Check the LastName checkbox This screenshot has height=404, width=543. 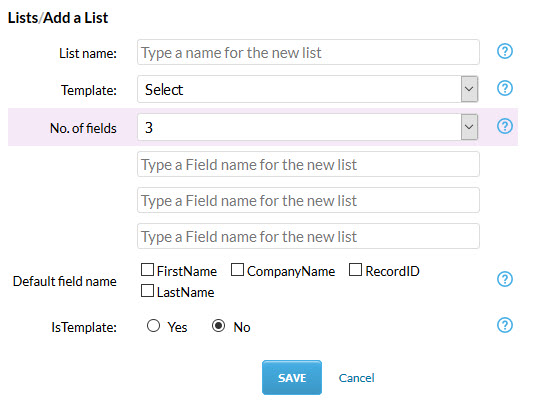(147, 291)
